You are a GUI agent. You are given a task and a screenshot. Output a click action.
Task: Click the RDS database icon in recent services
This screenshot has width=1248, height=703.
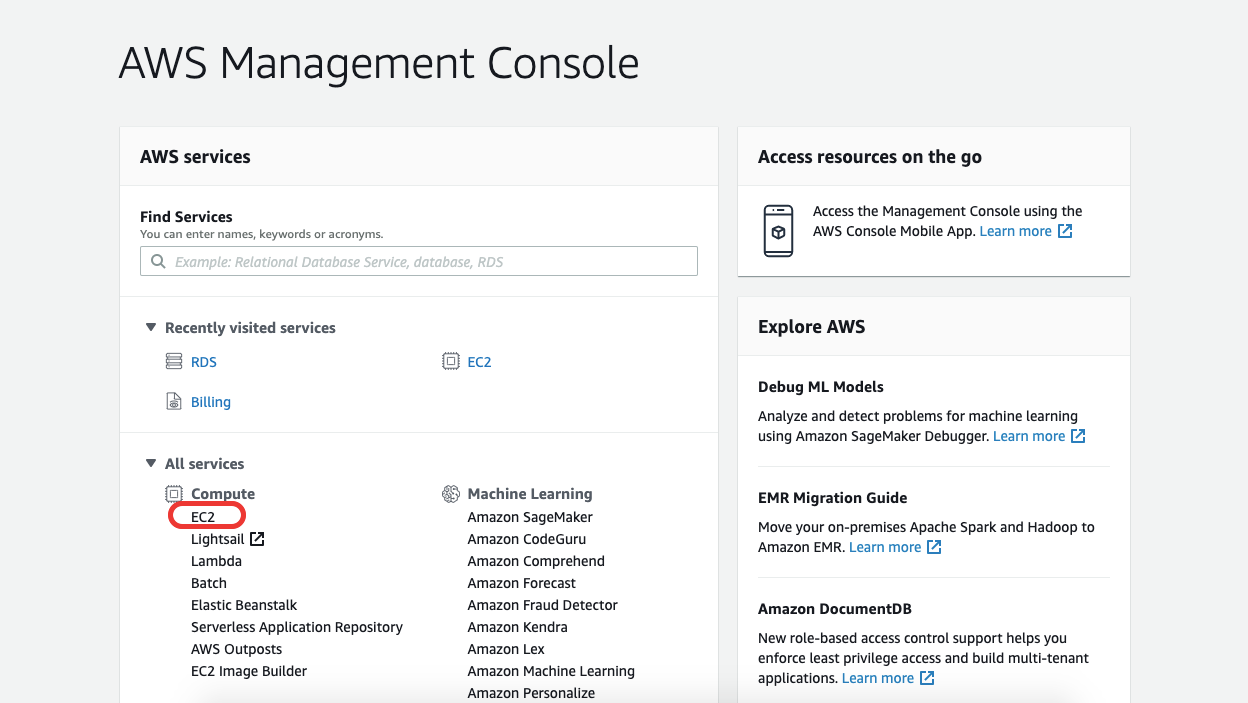173,361
